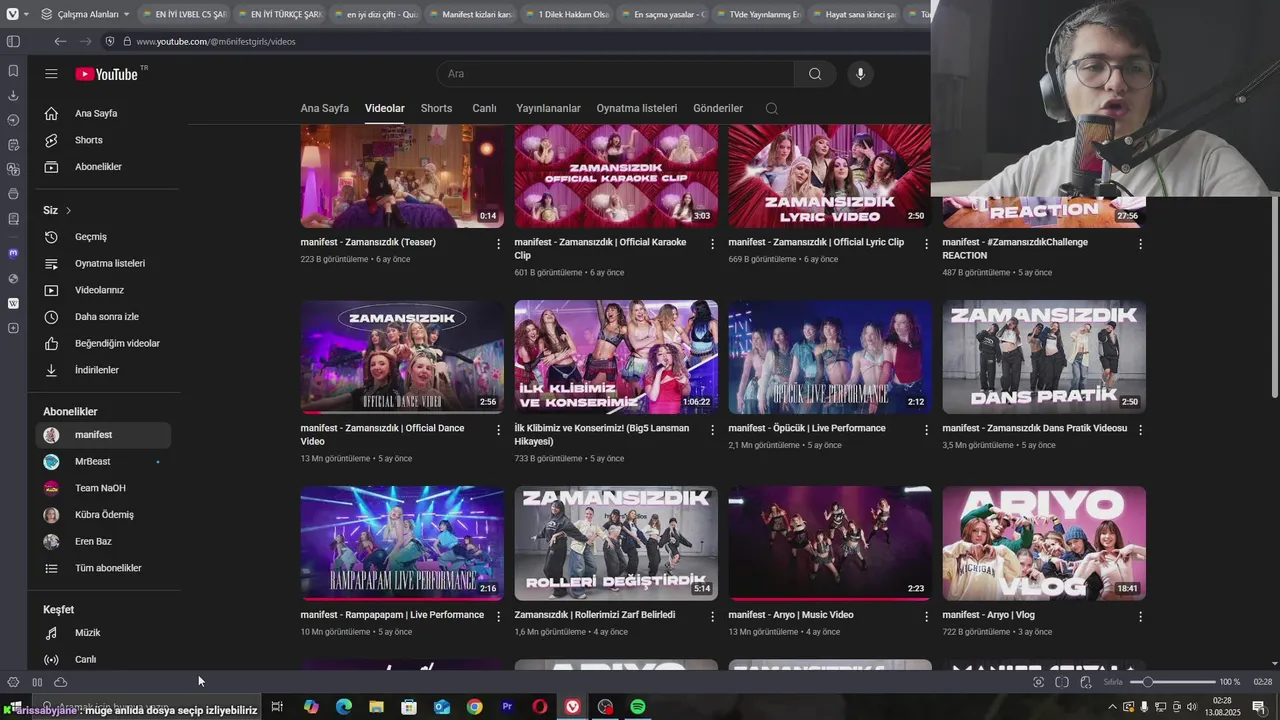The image size is (1280, 720).
Task: Open Spotify from taskbar
Action: pyautogui.click(x=638, y=707)
